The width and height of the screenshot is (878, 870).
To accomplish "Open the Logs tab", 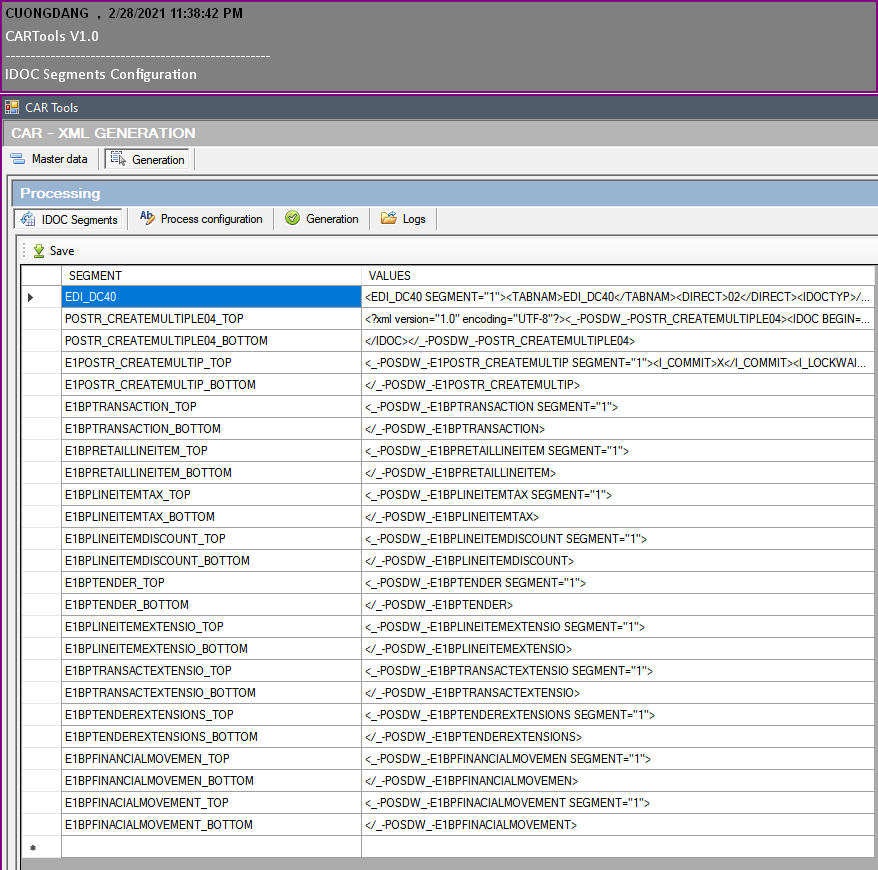I will 404,219.
